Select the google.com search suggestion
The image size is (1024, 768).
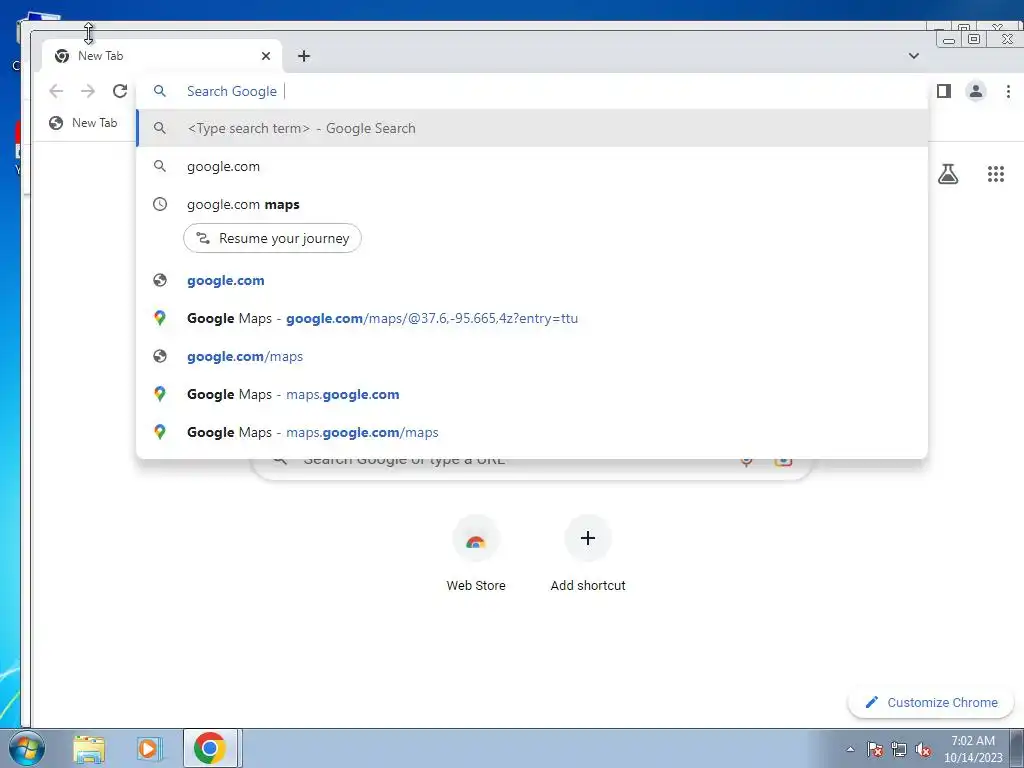pyautogui.click(x=532, y=167)
